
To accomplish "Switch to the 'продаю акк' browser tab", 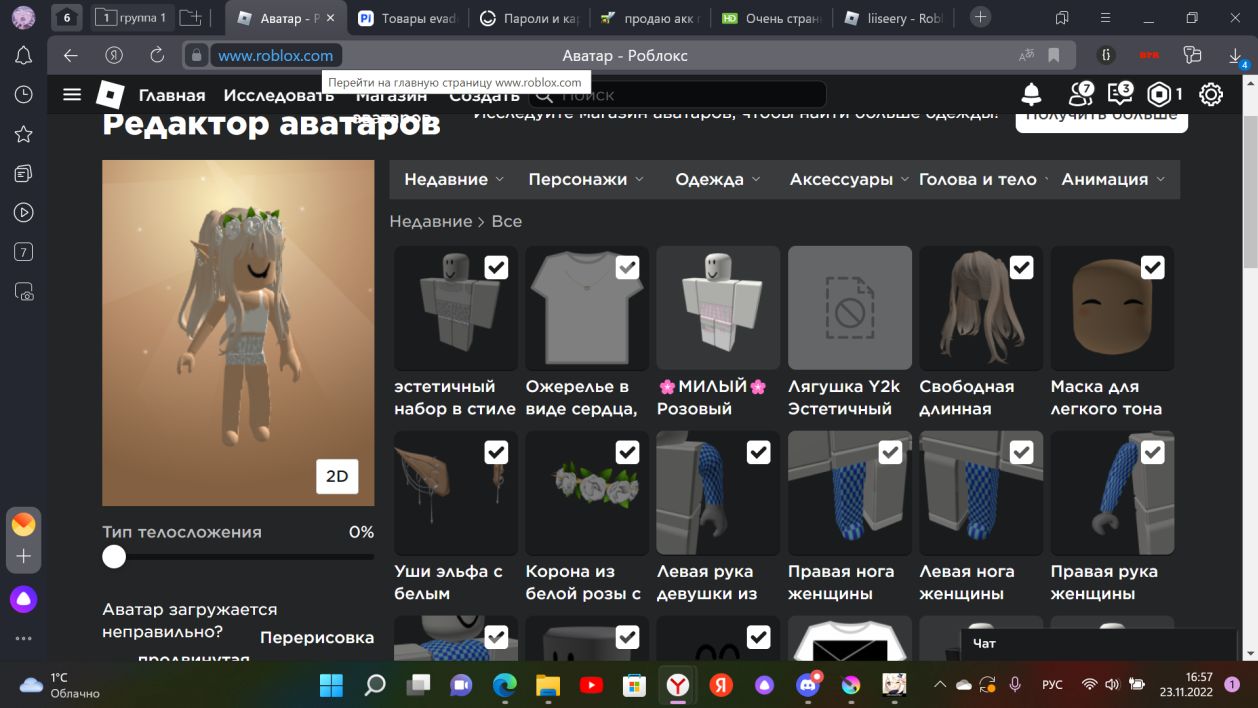I will [x=650, y=18].
